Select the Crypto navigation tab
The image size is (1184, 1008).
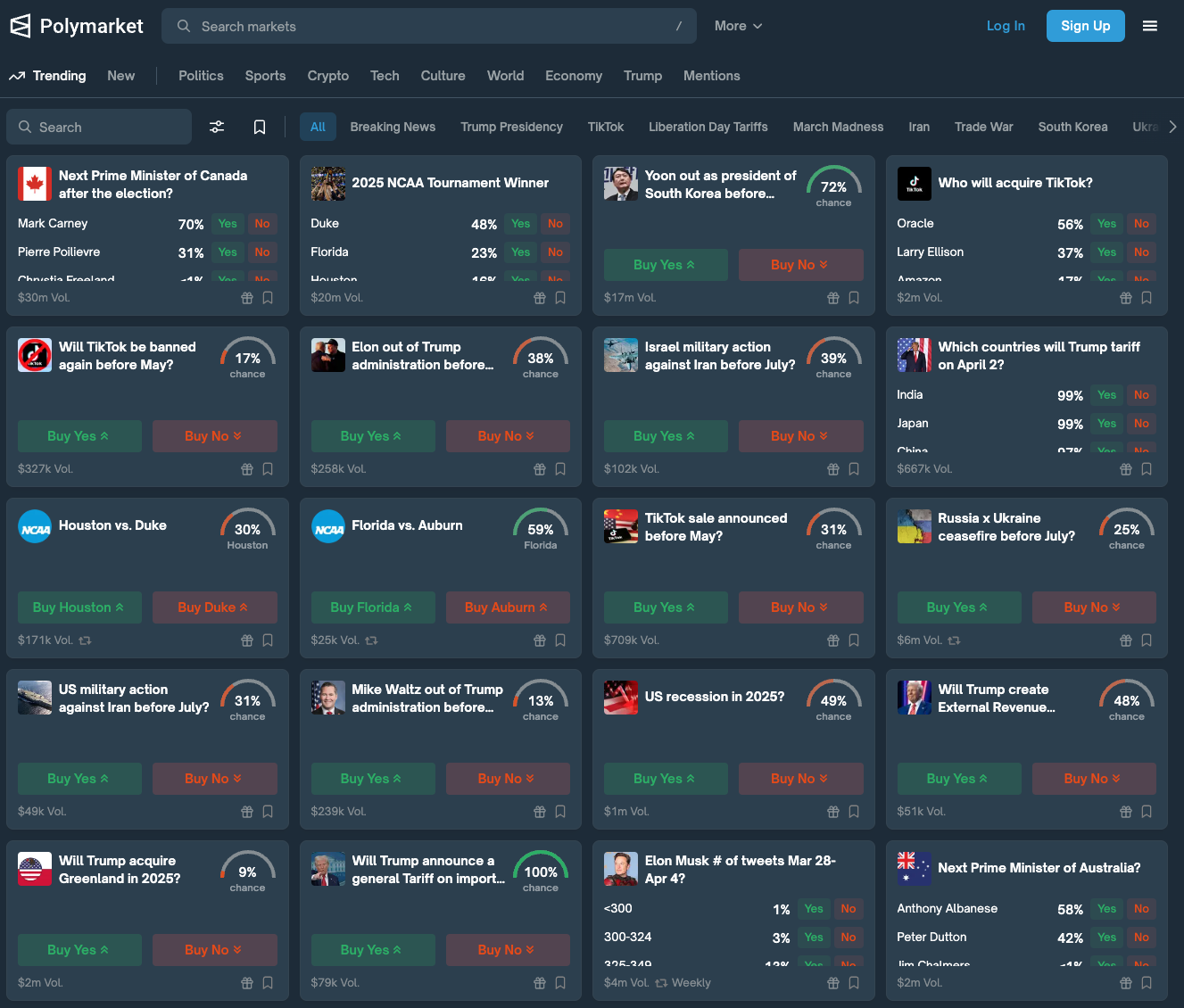328,76
